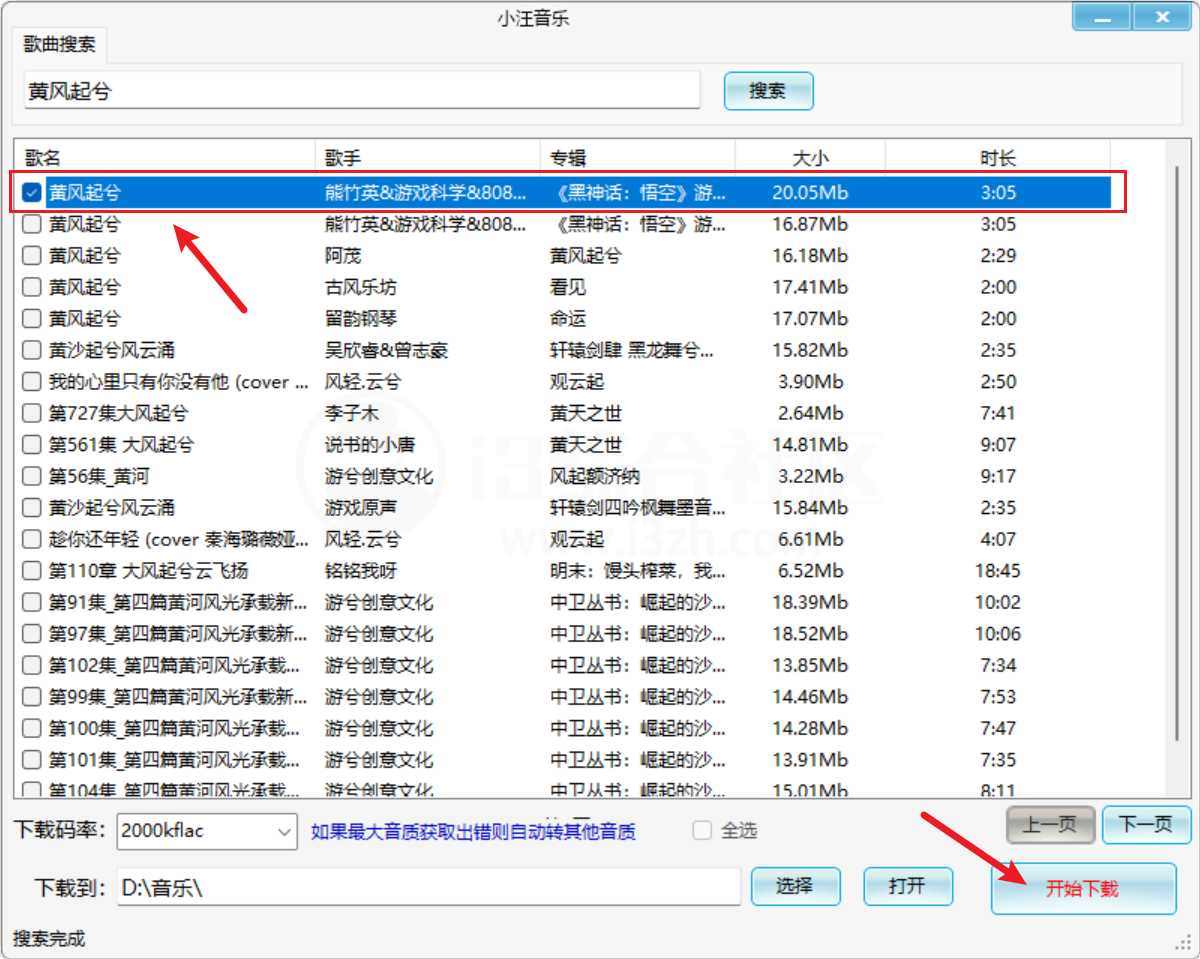Check 黄沙起兮风云涌 by 吴欣睿&曾志豪
The height and width of the screenshot is (959, 1200).
[32, 350]
